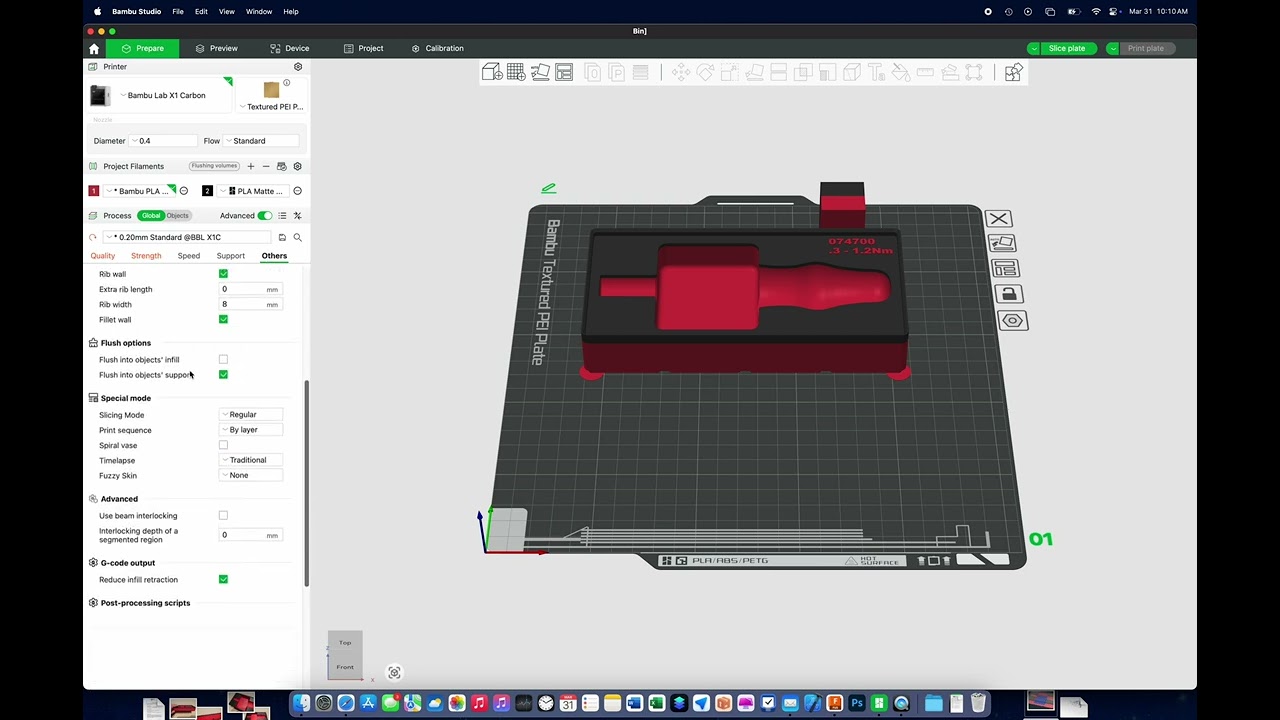Add a filament with the plus icon

(x=251, y=166)
